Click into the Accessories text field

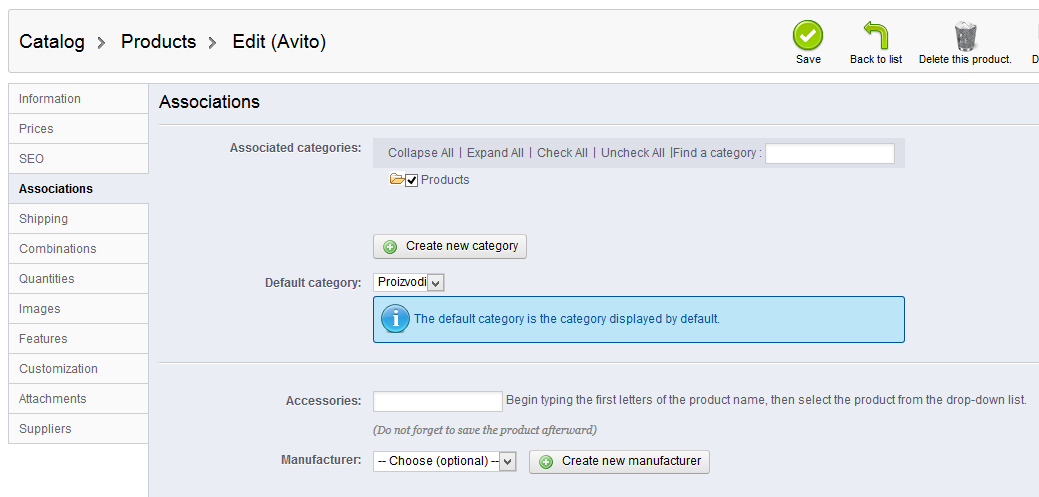(x=437, y=401)
